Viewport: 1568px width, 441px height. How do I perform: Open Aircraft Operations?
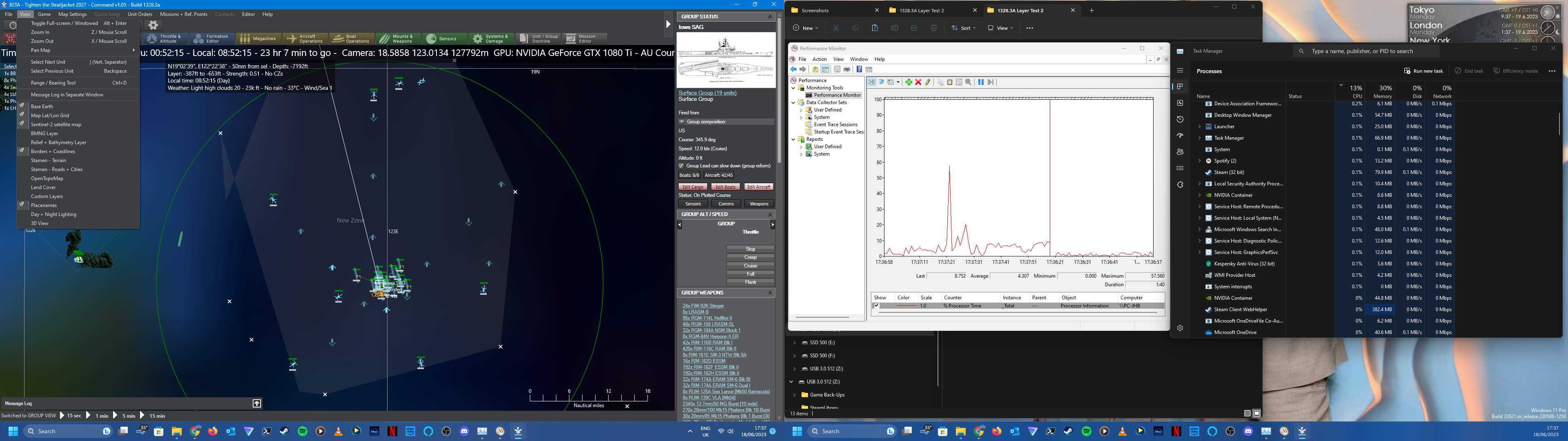point(305,38)
